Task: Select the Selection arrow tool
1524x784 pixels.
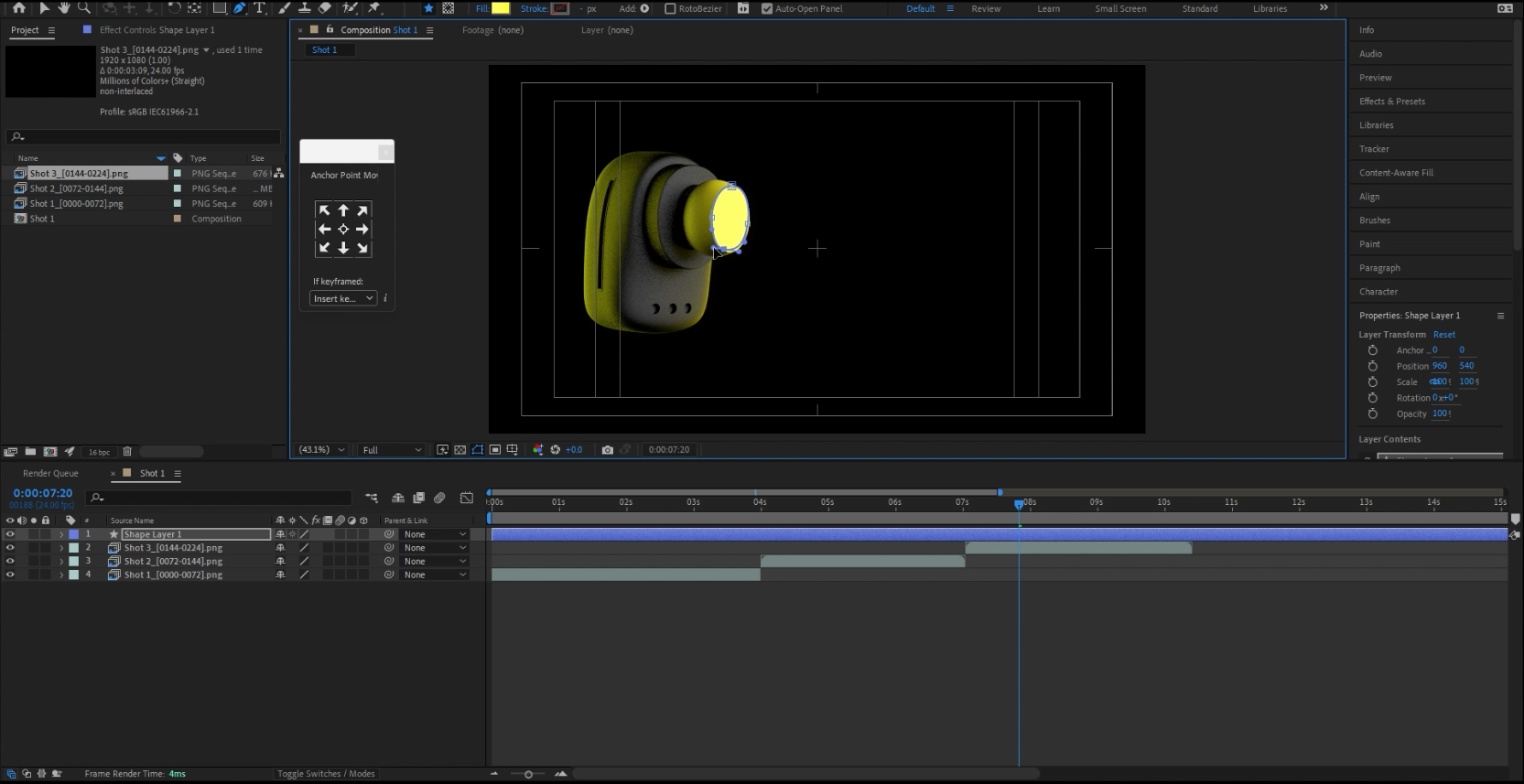Action: tap(44, 8)
